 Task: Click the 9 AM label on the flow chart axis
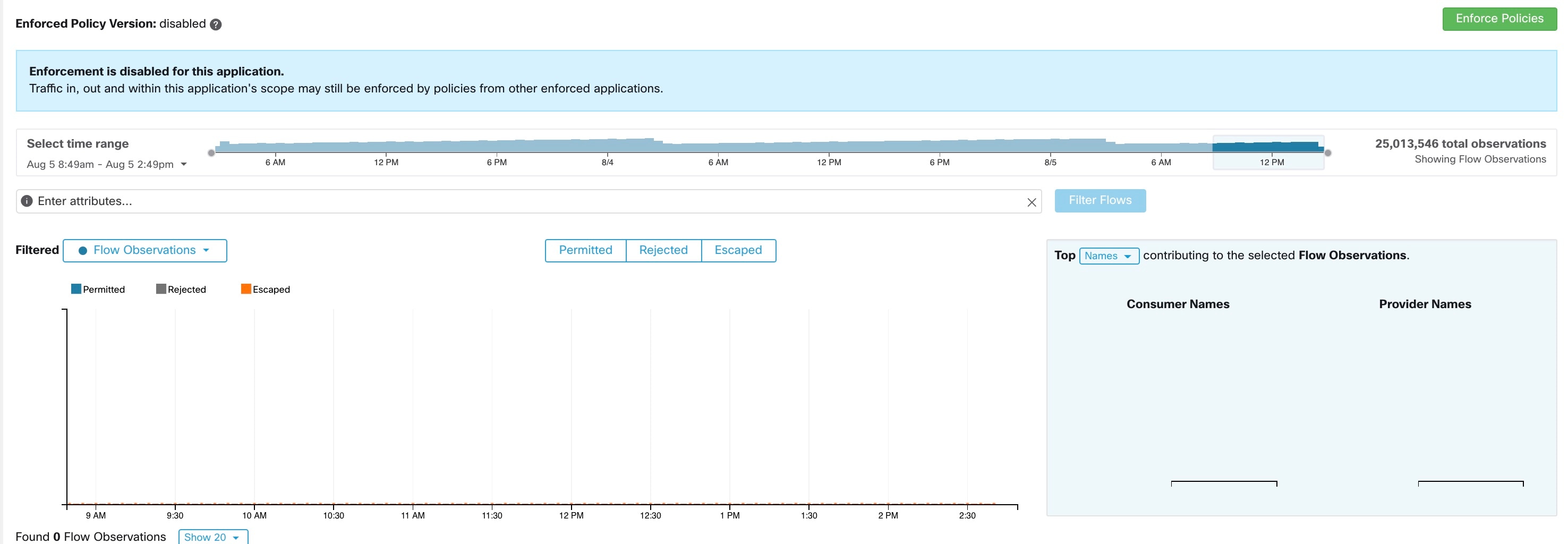point(96,515)
